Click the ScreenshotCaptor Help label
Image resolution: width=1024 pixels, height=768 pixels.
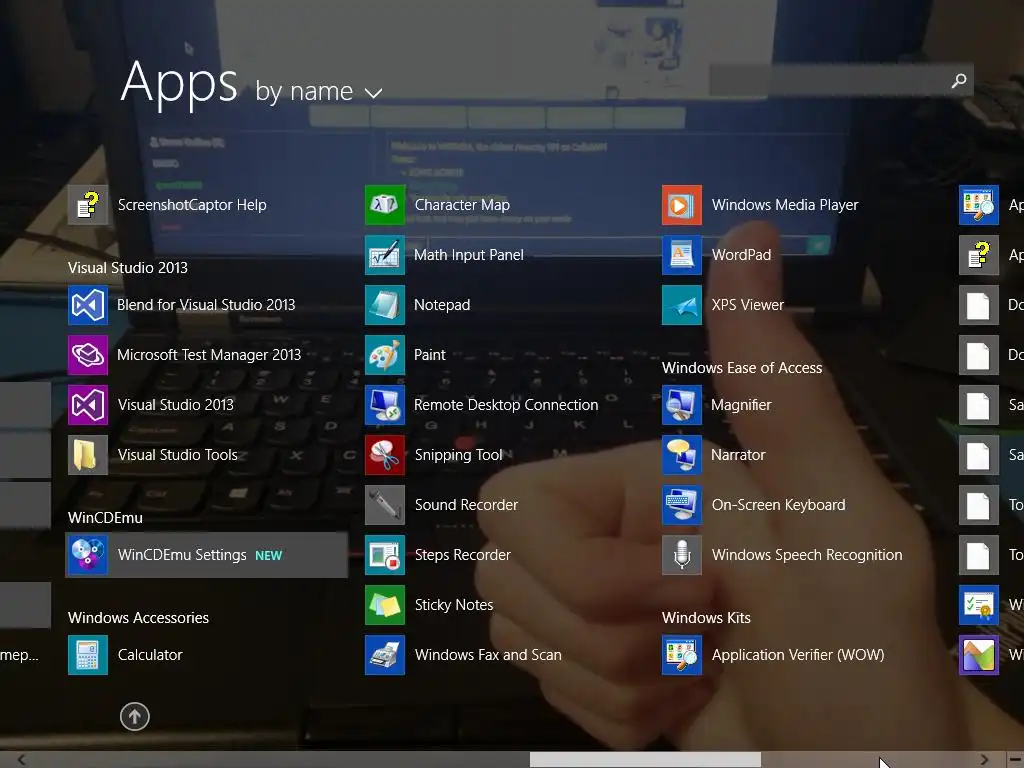pos(192,205)
